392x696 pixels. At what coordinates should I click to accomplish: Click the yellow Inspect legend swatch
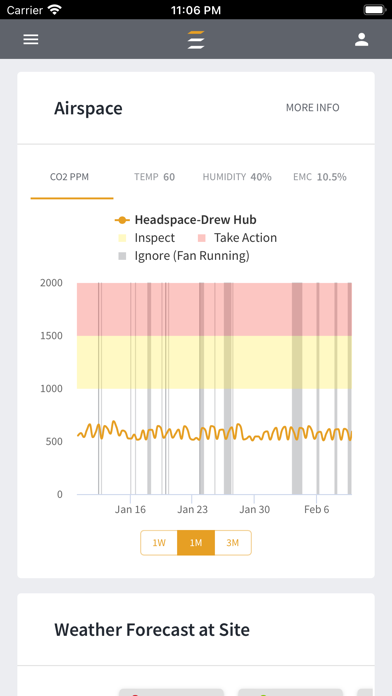(122, 238)
